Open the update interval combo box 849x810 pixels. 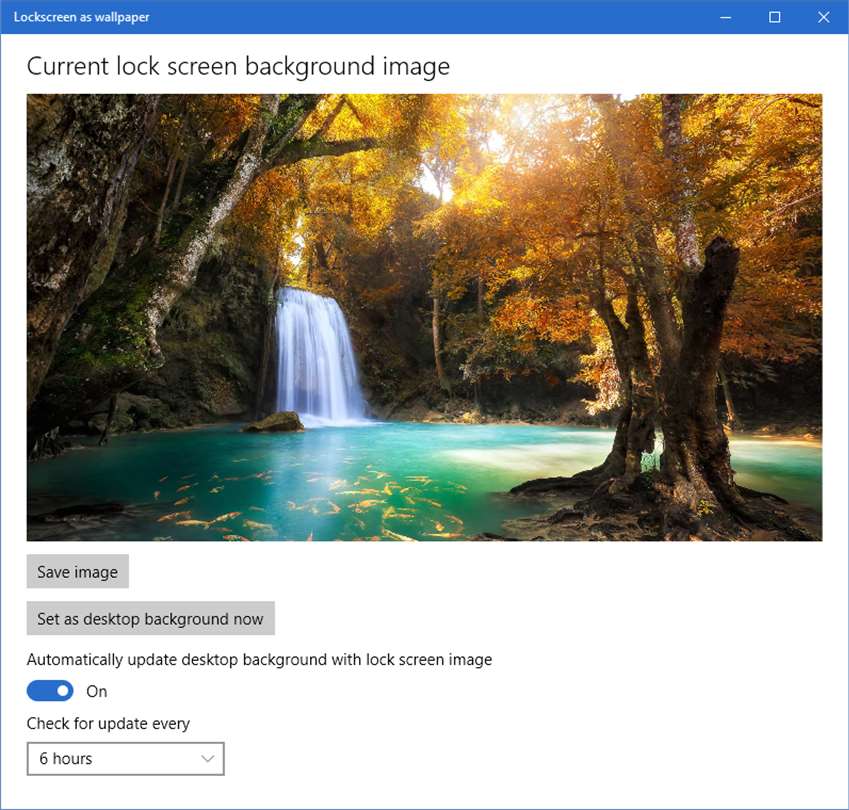coord(126,759)
